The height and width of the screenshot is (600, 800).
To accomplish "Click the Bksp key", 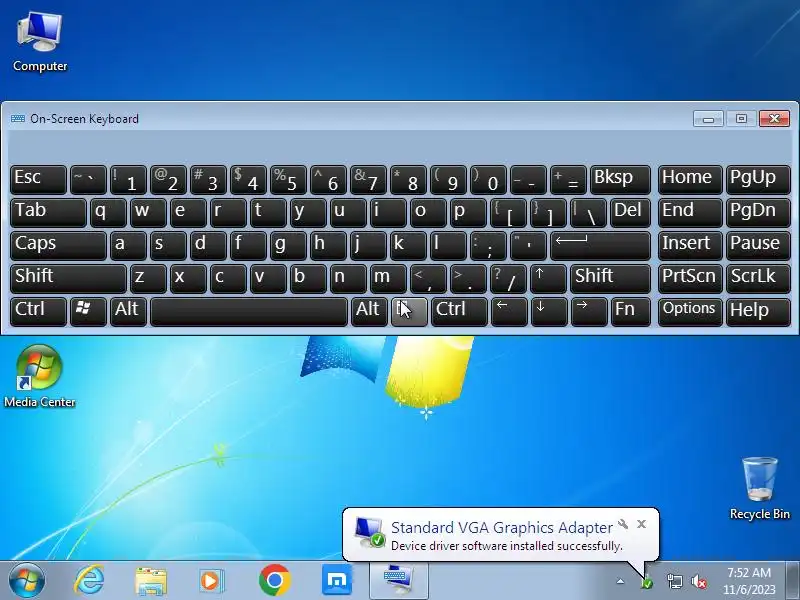I will coord(620,180).
